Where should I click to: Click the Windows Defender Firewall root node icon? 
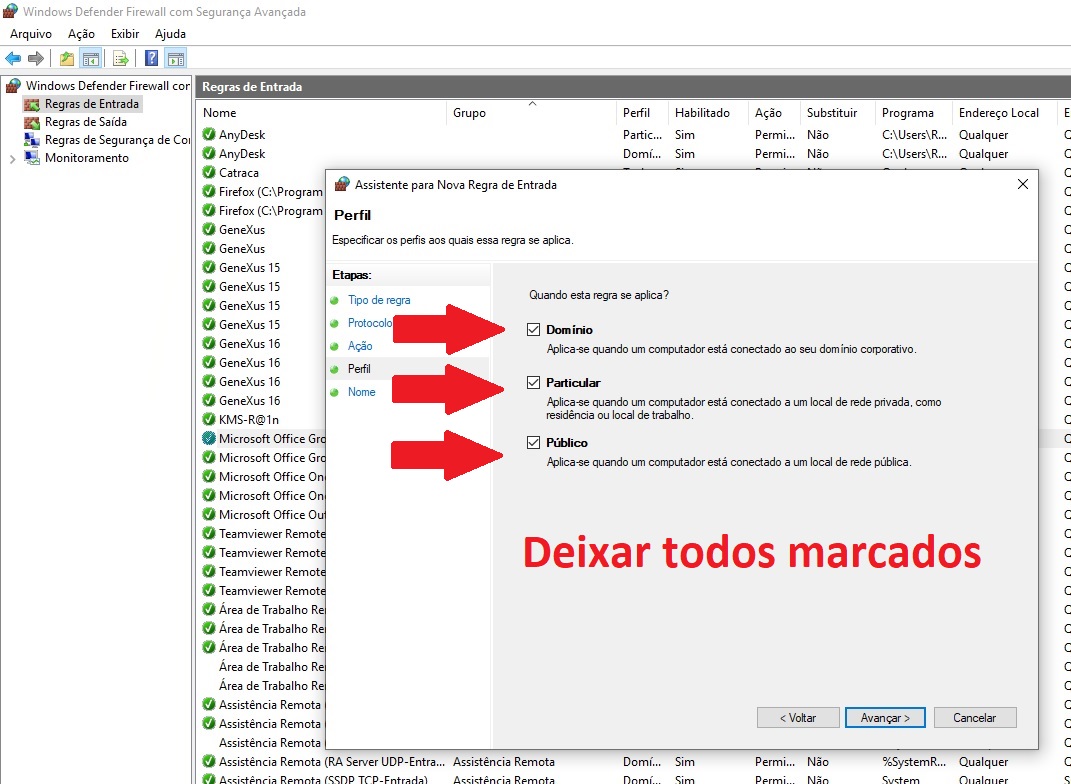point(13,86)
